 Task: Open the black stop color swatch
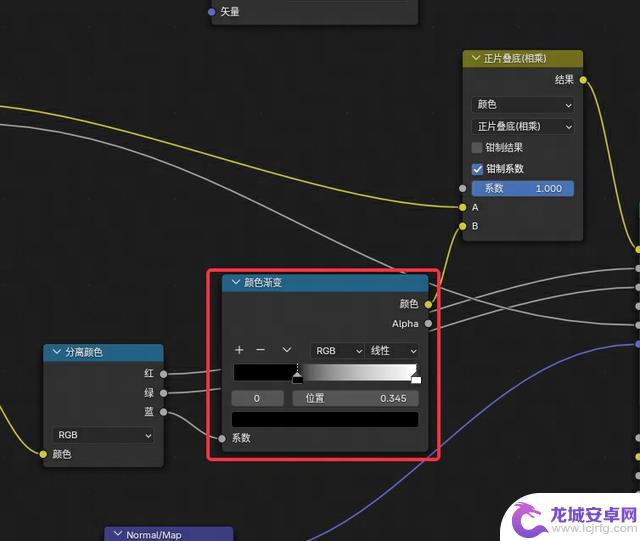(325, 419)
